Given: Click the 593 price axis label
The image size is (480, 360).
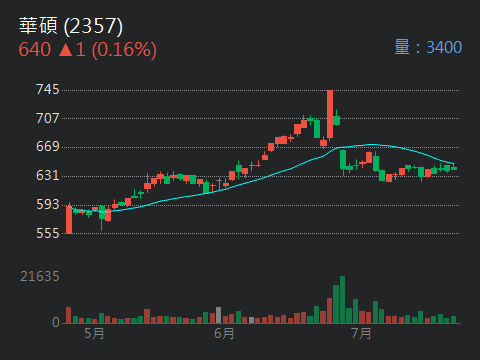Looking at the screenshot, I should (x=48, y=205).
